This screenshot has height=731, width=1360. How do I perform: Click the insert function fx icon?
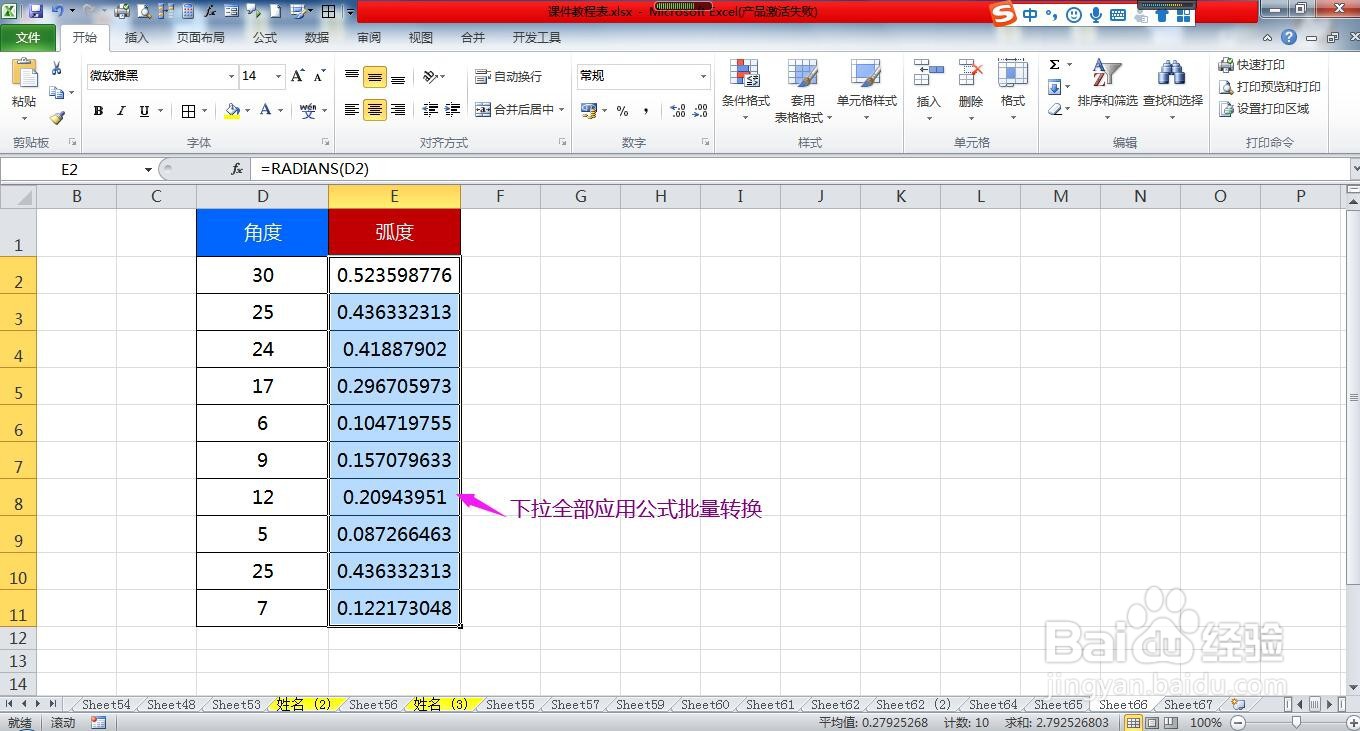point(237,169)
